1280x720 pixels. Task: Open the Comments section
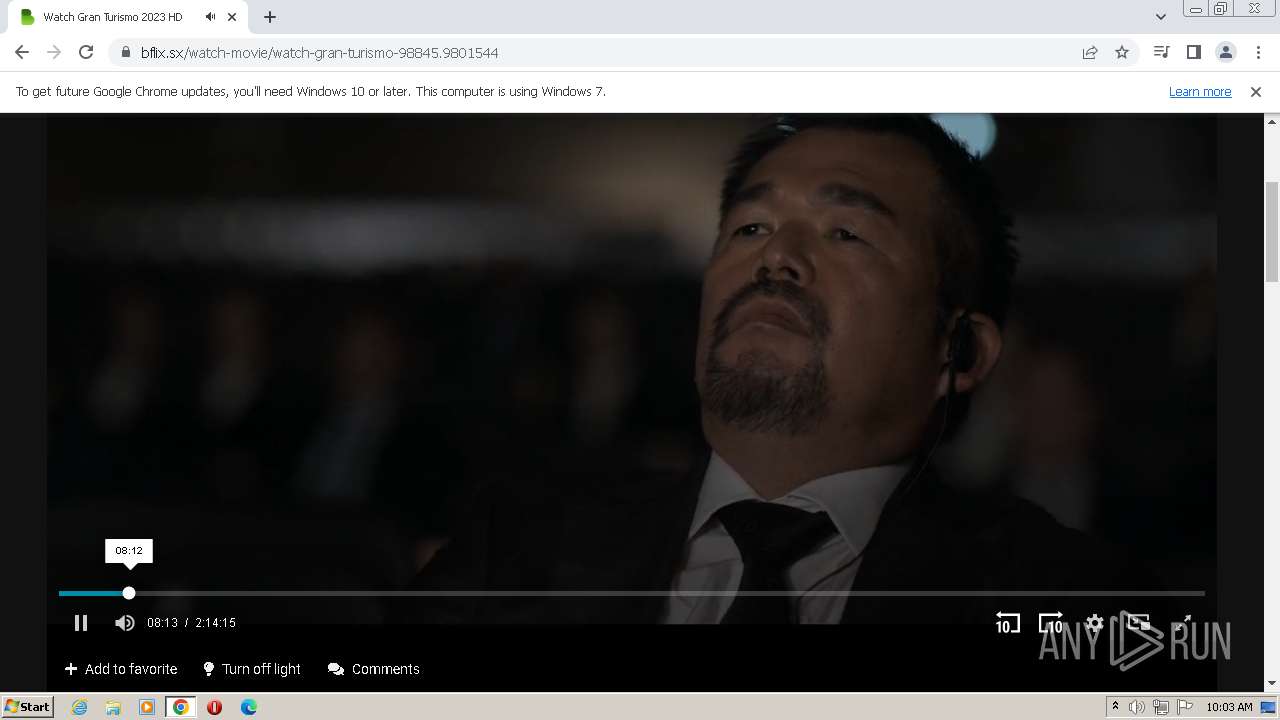coord(374,669)
